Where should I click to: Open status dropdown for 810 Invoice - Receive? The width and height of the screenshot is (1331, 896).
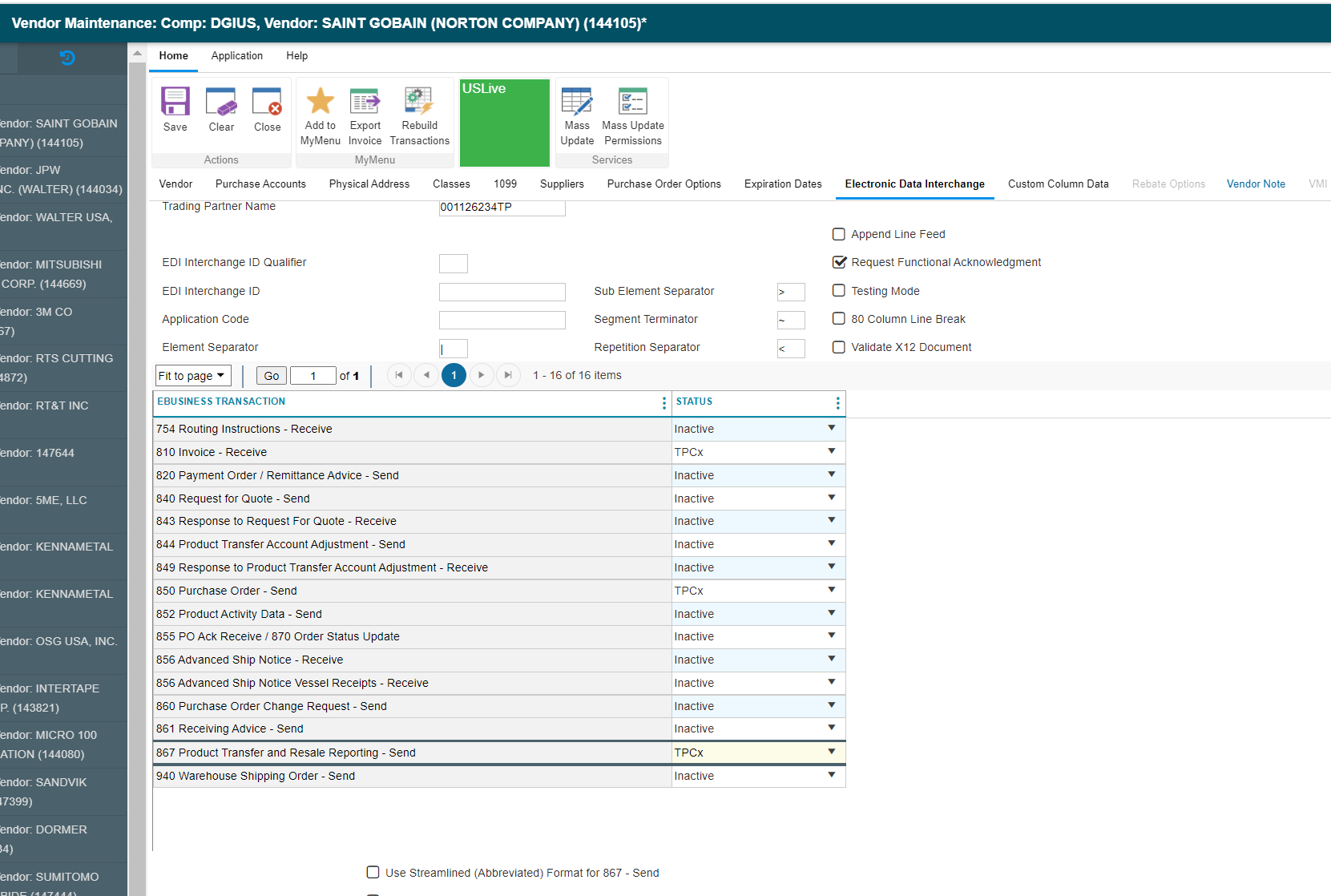click(831, 452)
